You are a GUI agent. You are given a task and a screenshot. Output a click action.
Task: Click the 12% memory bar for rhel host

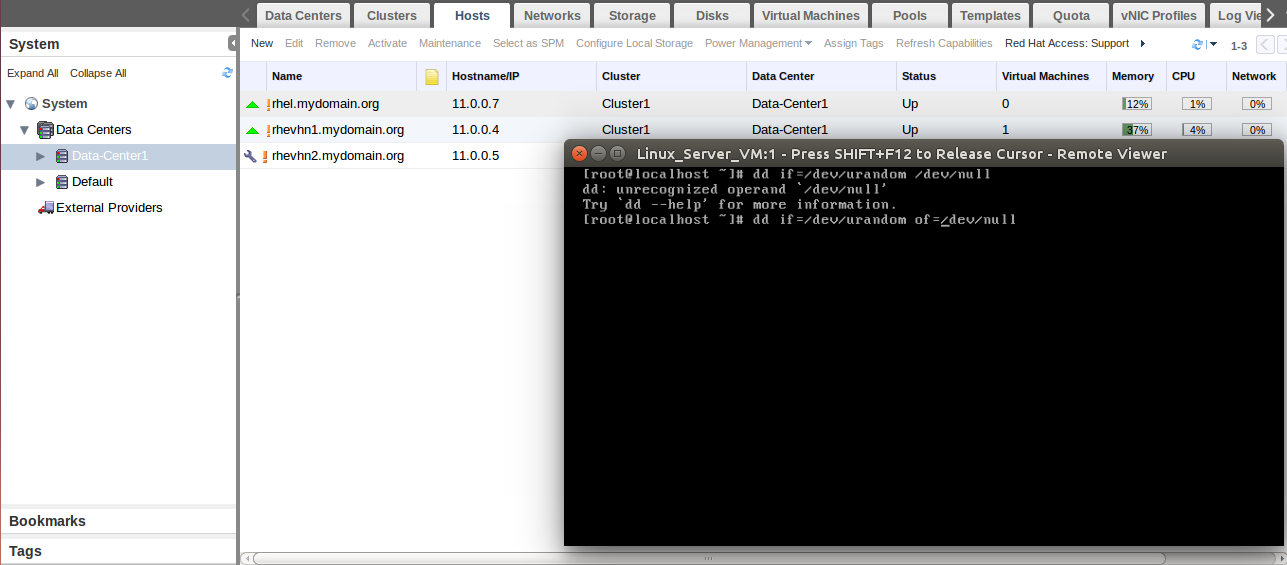click(x=1137, y=104)
